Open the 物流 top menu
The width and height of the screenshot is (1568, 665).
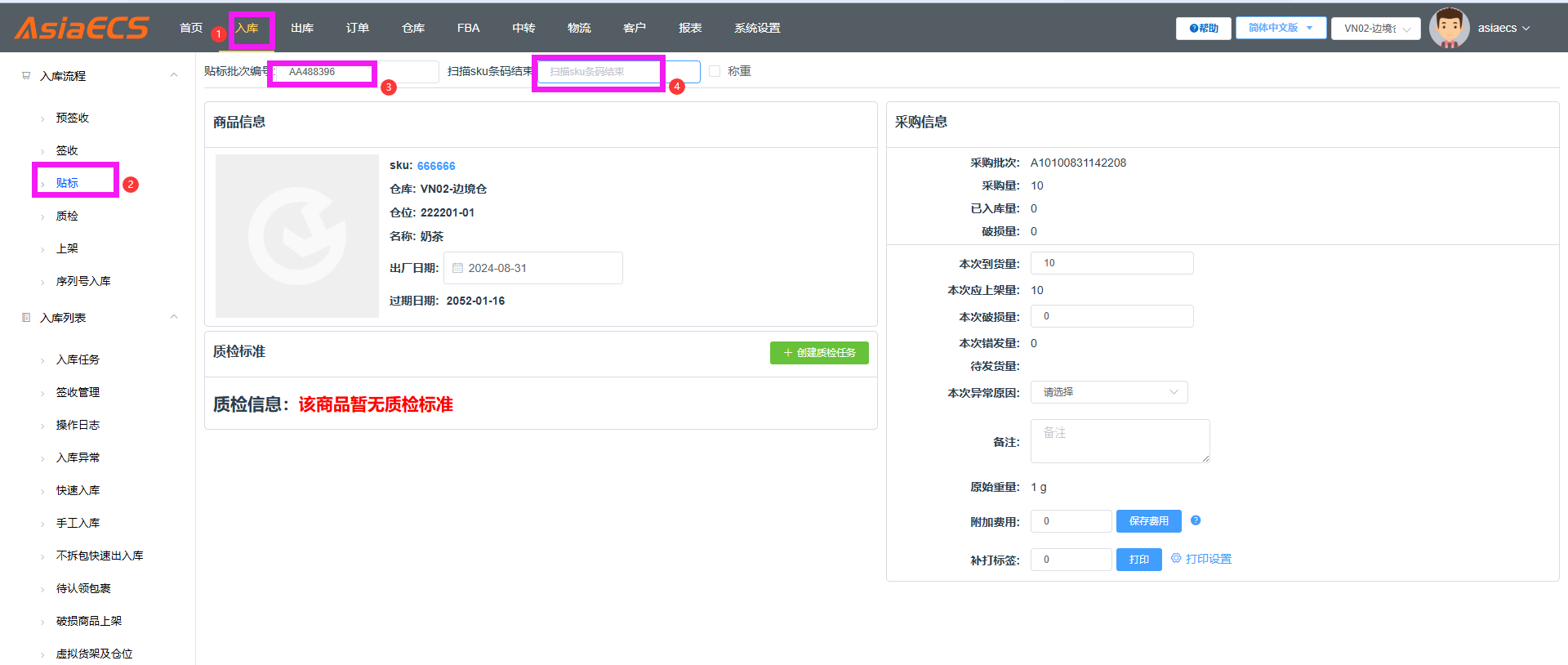click(x=579, y=28)
